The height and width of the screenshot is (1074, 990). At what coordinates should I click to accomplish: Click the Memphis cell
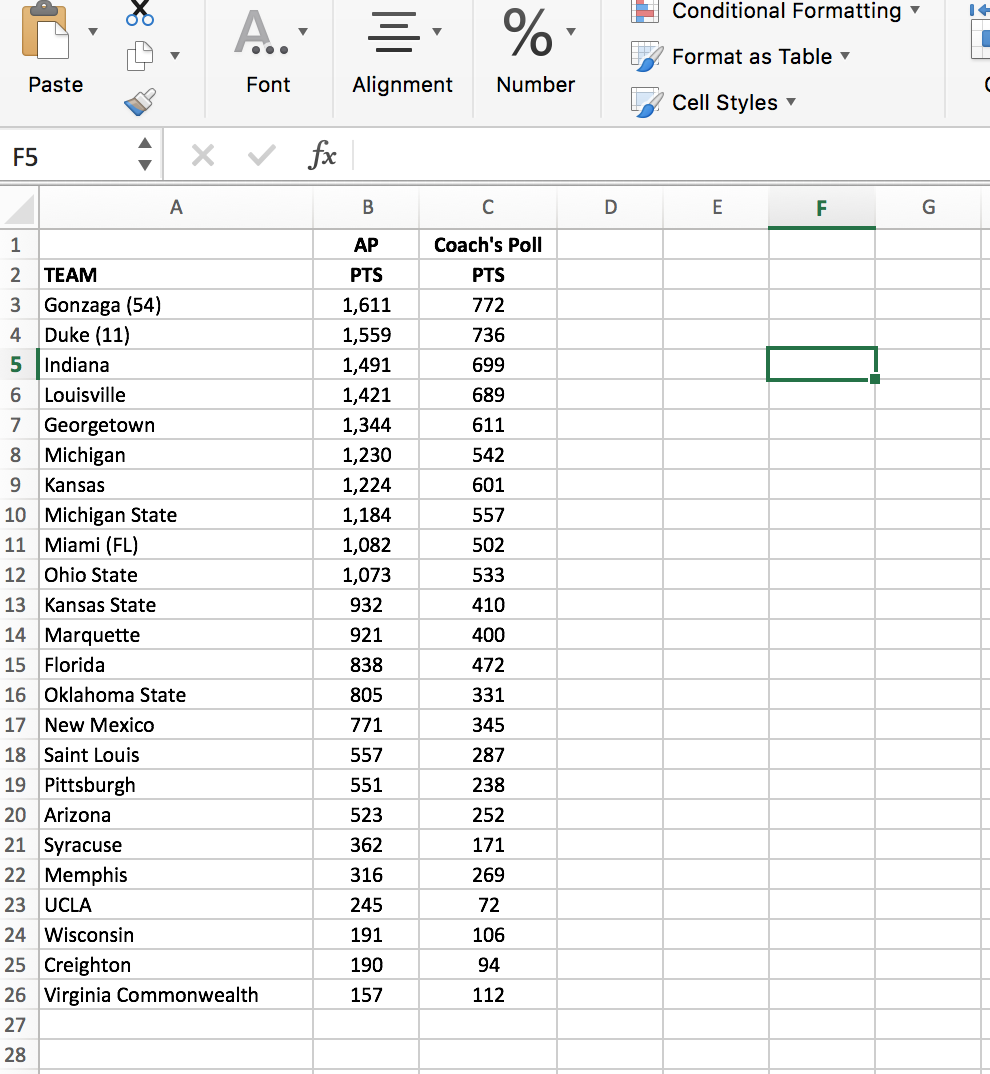tap(176, 875)
